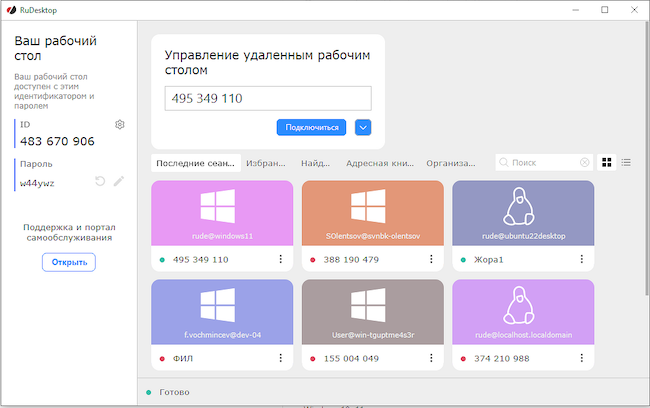Click the remote desktop ID input field
650x408 pixels.
click(x=268, y=98)
